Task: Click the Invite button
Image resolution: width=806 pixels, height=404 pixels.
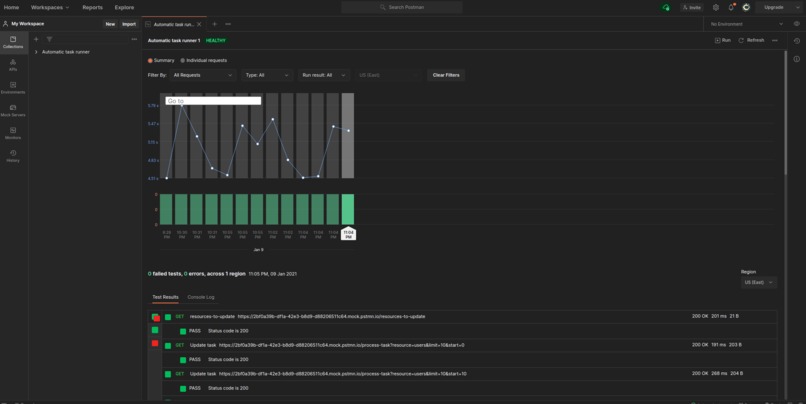Action: click(x=692, y=7)
